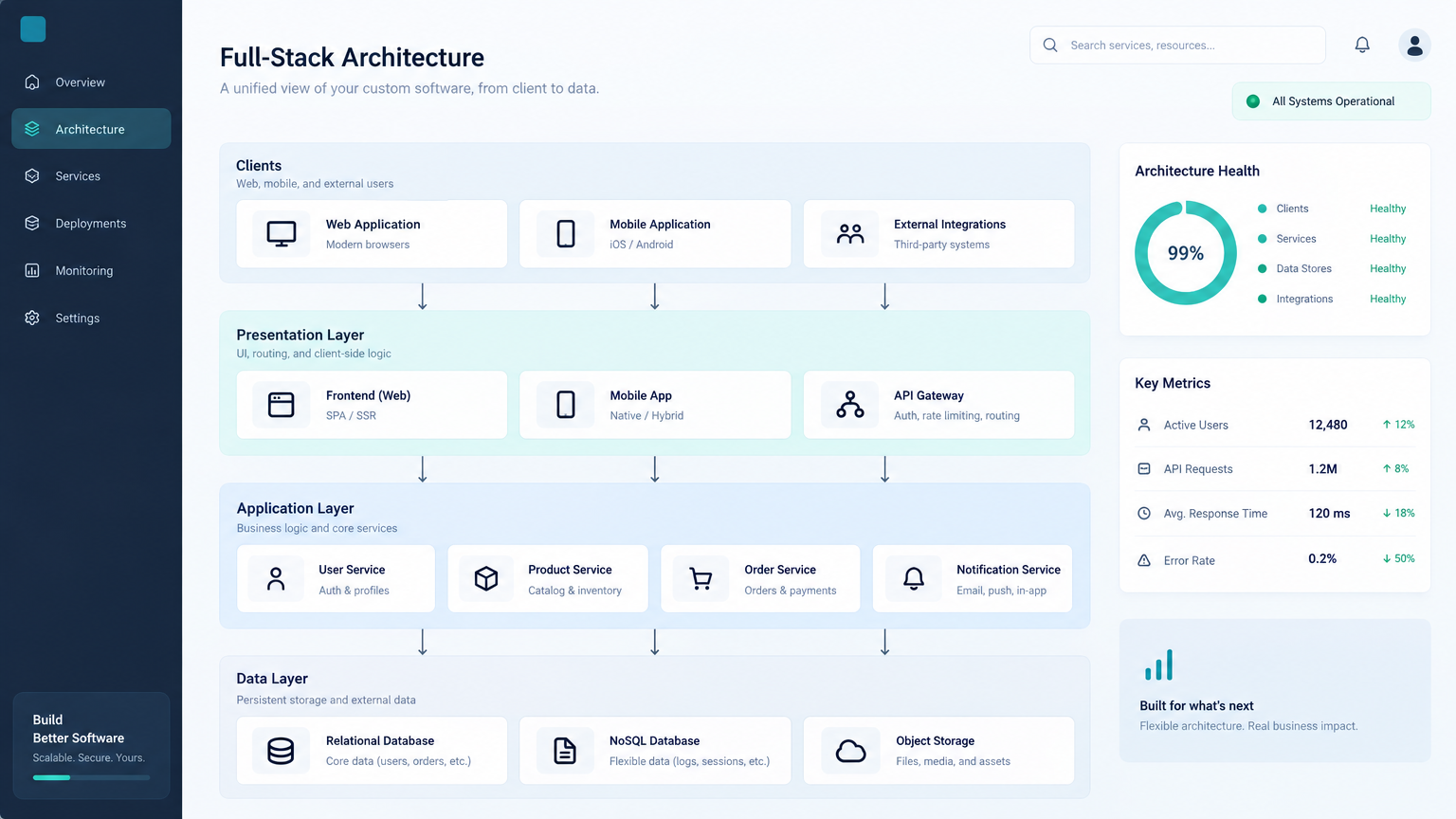Click the External Integrations people icon
1456x819 pixels.
point(850,234)
